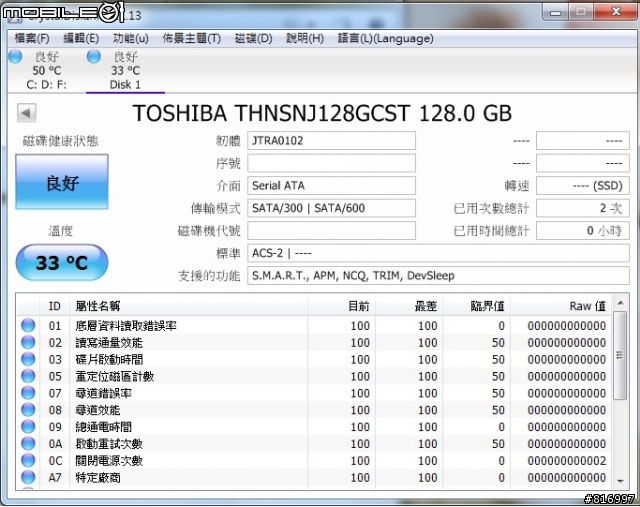The image size is (640, 507).
Task: Click the ID column header
Action: coord(55,306)
